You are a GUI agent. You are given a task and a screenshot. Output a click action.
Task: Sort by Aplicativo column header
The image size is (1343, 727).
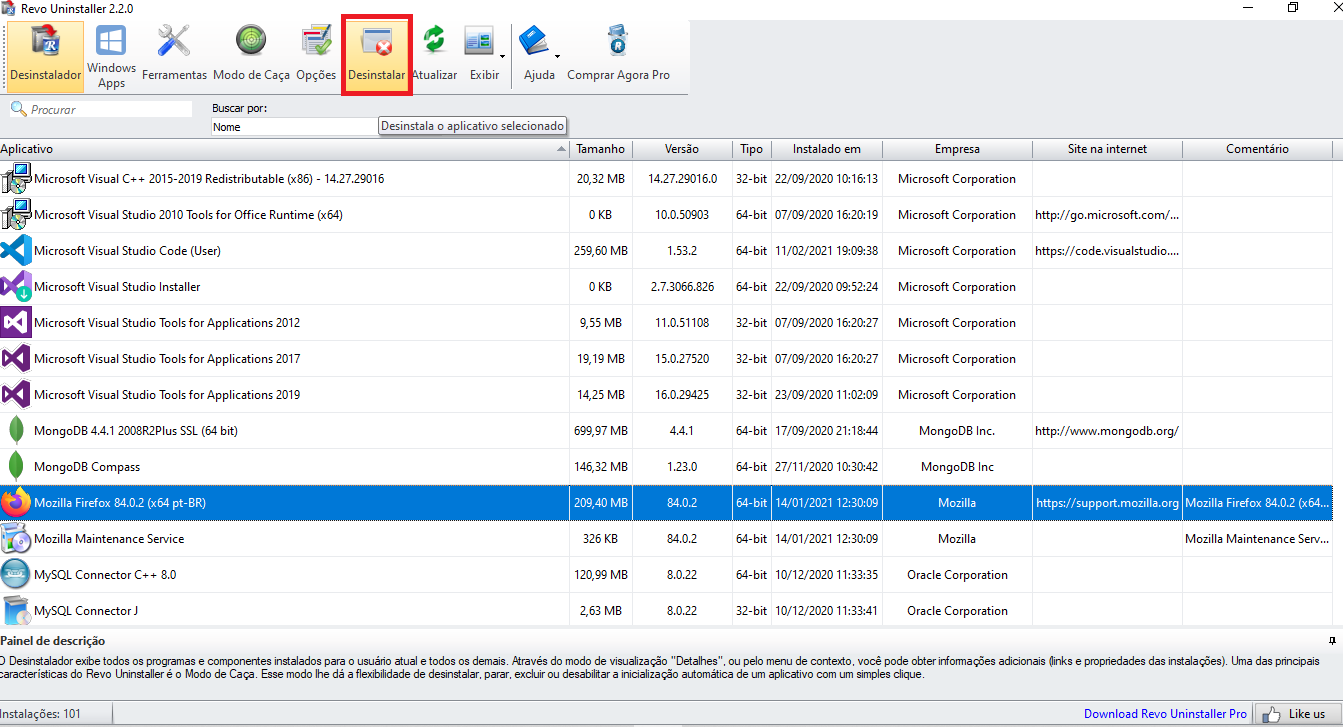[285, 149]
